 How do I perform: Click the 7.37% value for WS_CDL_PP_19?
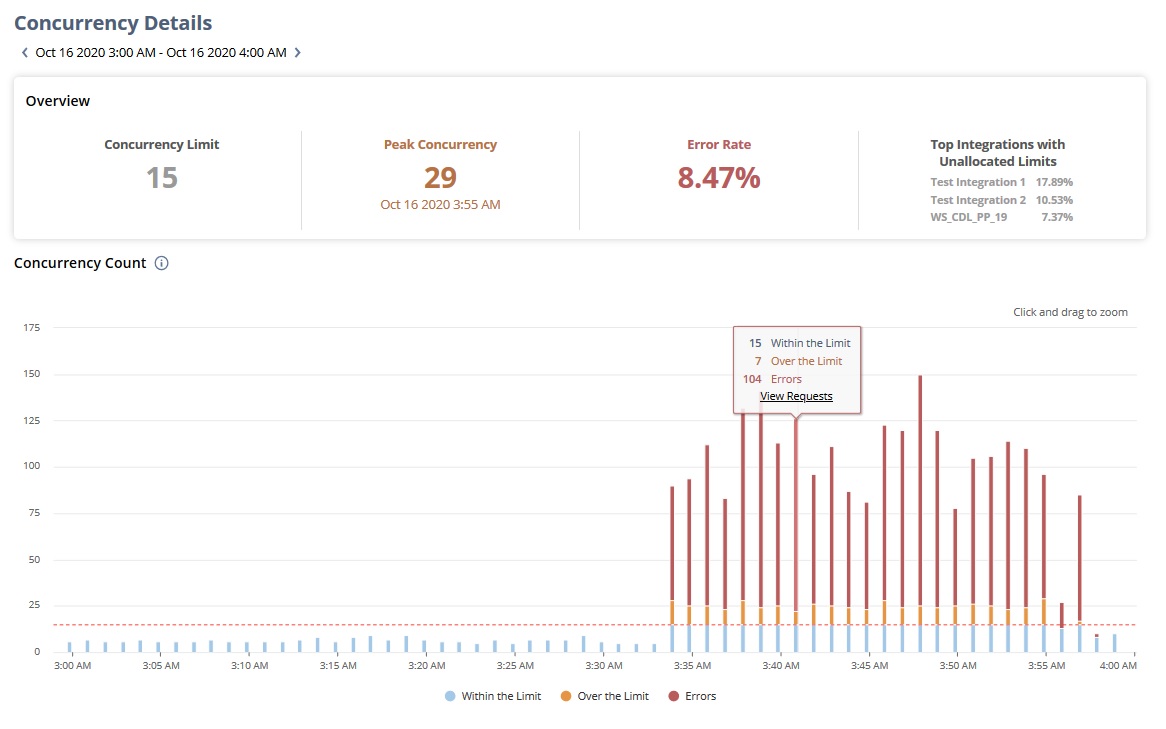click(1057, 217)
